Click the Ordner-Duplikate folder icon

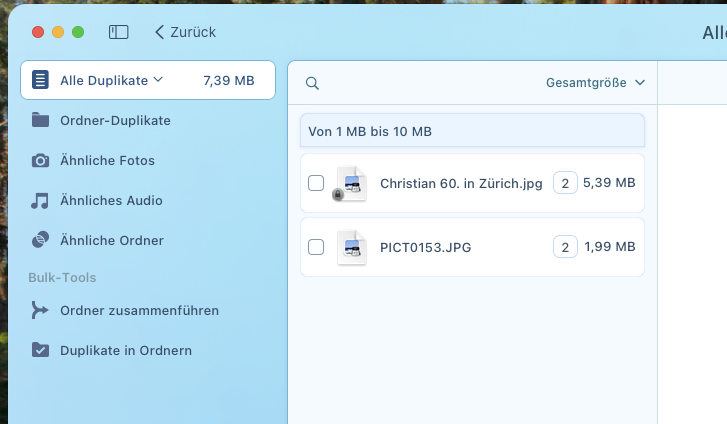40,121
